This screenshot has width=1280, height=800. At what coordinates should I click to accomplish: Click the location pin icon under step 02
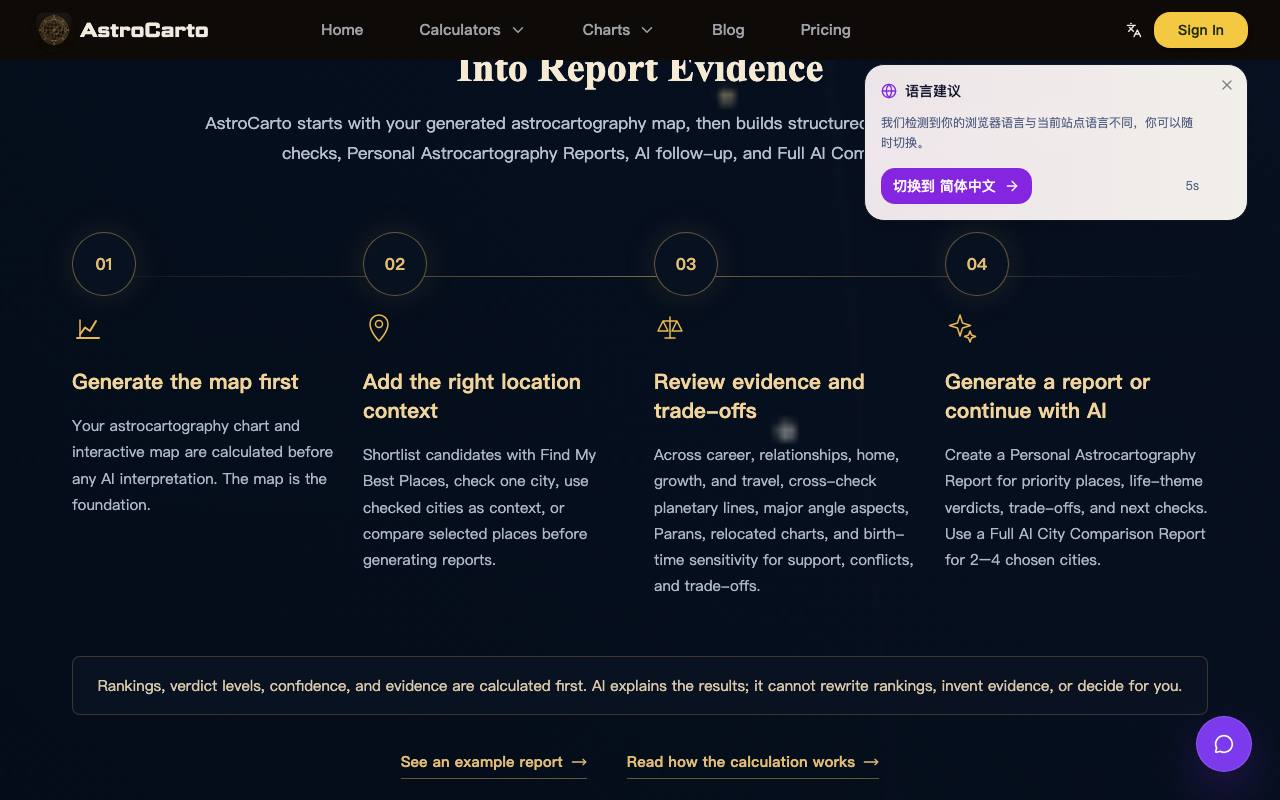click(379, 328)
